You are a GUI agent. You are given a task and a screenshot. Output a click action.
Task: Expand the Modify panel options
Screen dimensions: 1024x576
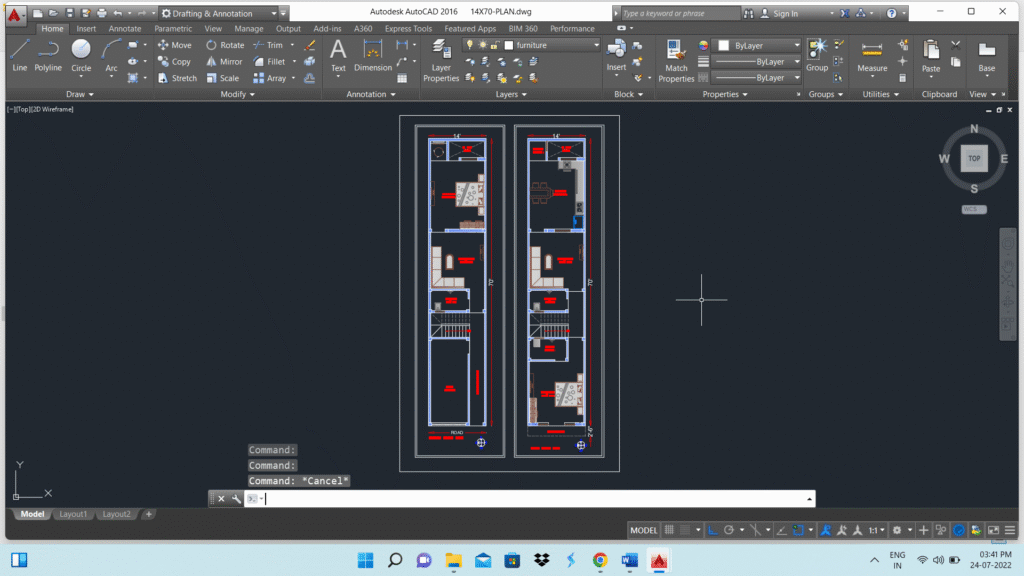[238, 94]
